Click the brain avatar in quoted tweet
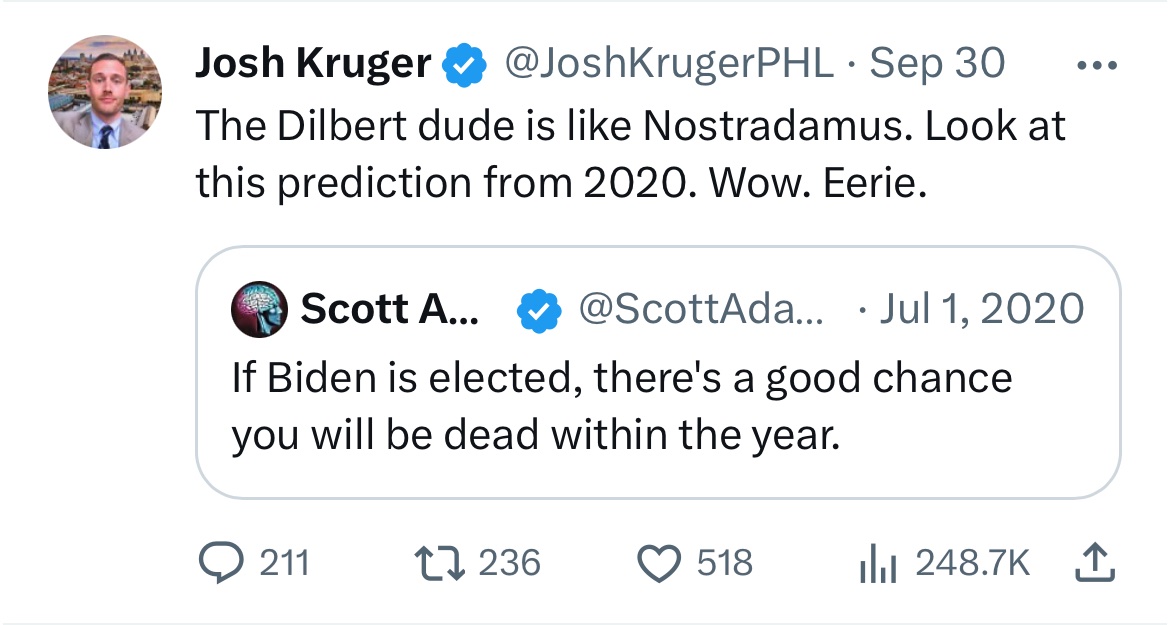Viewport: 1170px width, 625px height. pyautogui.click(x=259, y=310)
